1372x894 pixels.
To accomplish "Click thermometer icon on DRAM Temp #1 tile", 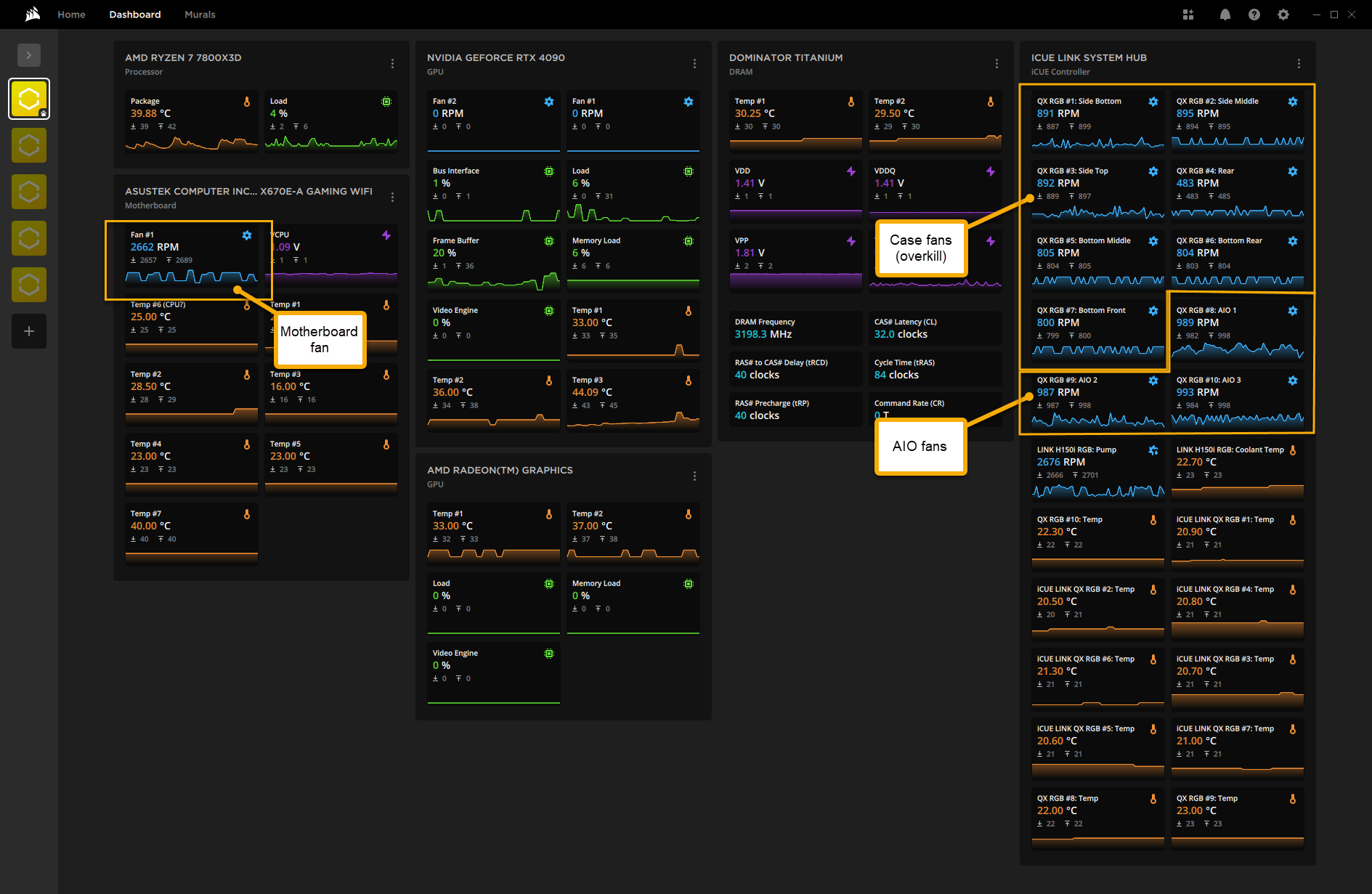I will 851,102.
